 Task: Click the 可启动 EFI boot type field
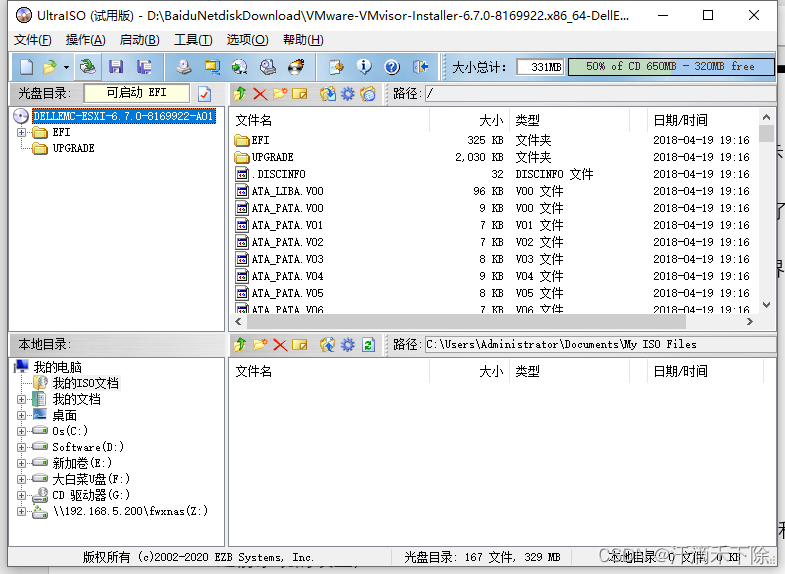pyautogui.click(x=137, y=93)
